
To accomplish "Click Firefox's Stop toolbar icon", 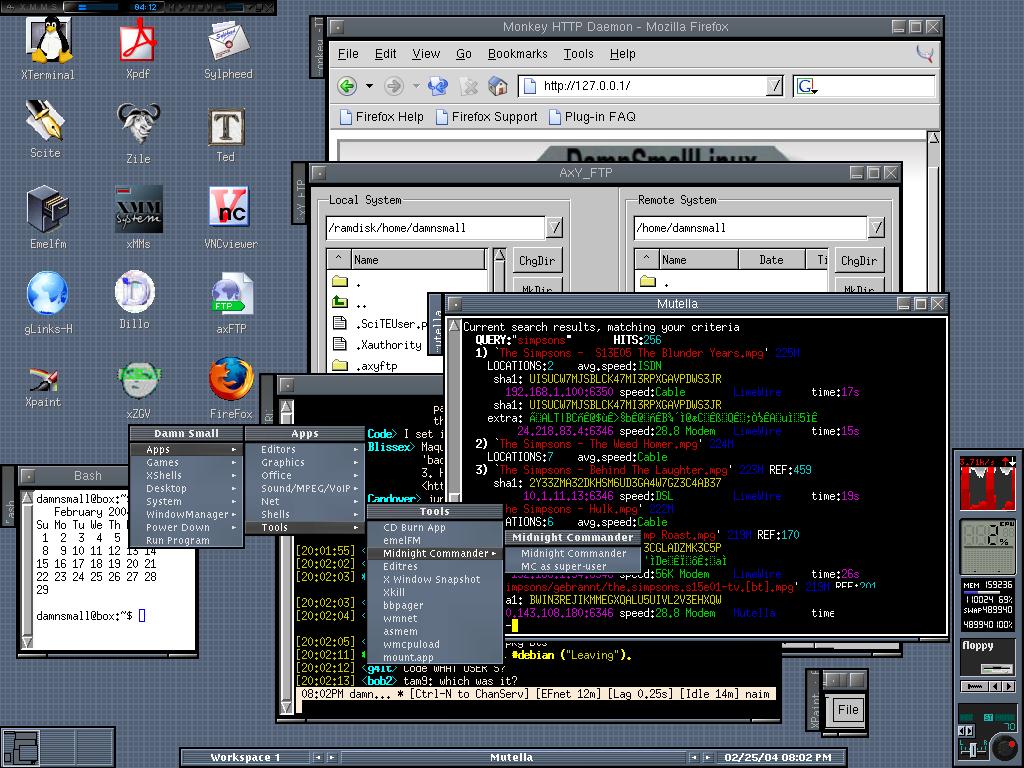I will click(x=468, y=86).
